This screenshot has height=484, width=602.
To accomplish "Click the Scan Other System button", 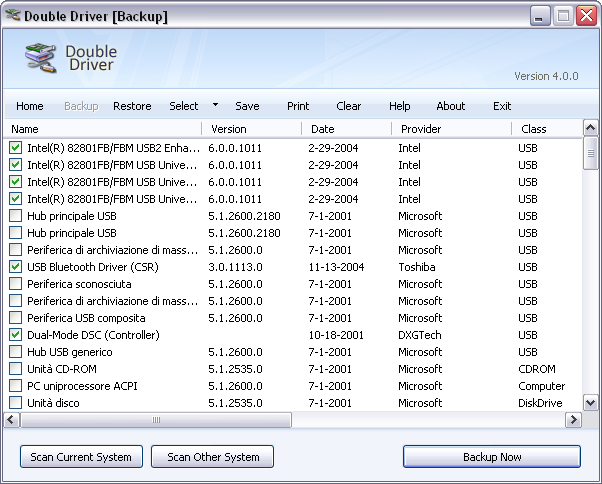I will (x=212, y=457).
